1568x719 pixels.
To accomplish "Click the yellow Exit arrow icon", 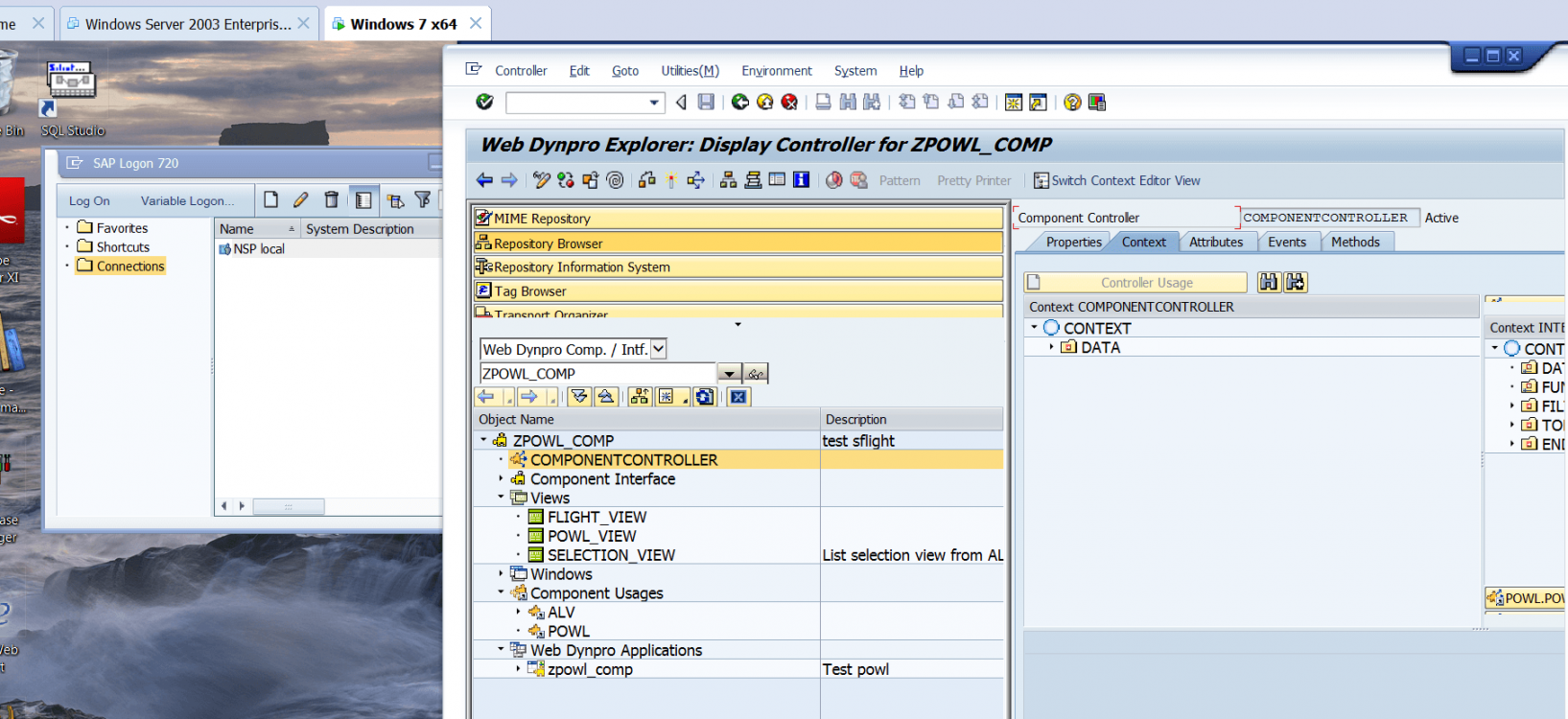I will click(764, 102).
